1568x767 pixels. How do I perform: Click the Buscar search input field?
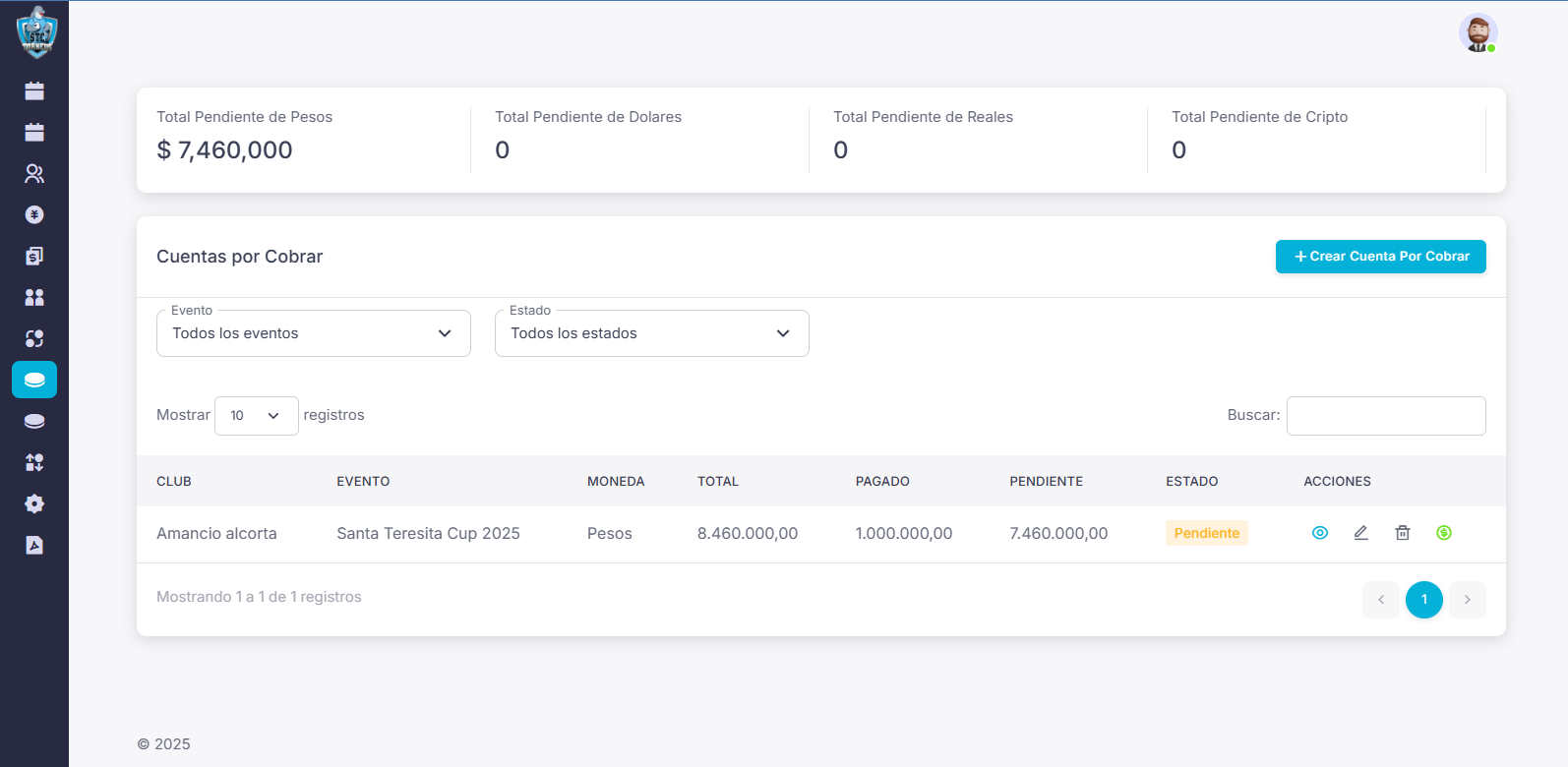[1385, 416]
